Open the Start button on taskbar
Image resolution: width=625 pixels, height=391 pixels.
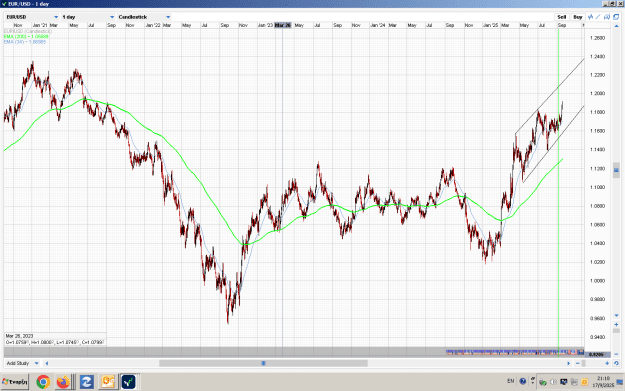point(15,382)
